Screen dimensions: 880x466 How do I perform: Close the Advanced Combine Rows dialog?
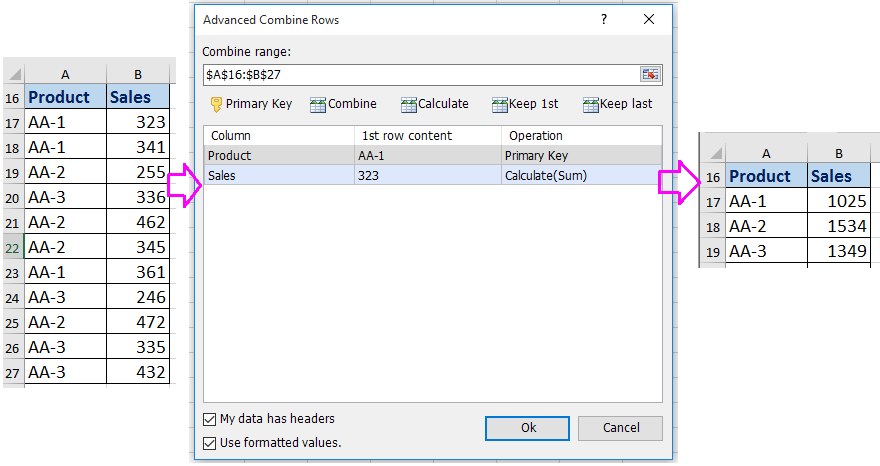[x=649, y=19]
